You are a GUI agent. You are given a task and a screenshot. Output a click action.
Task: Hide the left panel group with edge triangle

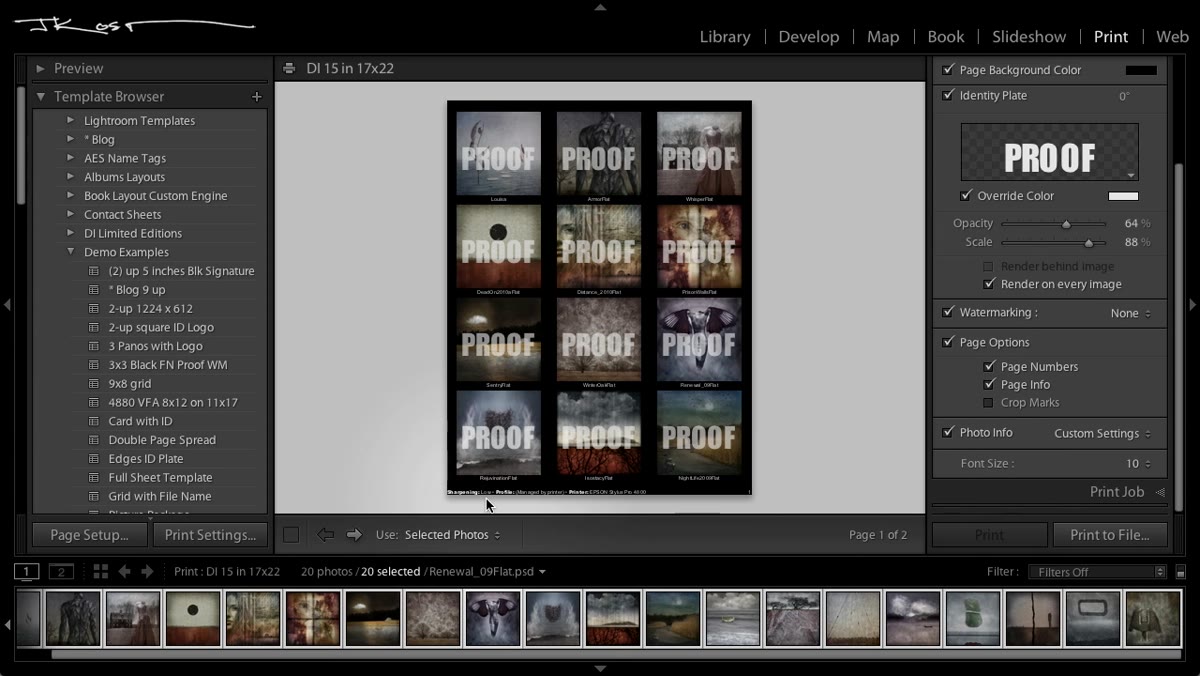[7, 304]
